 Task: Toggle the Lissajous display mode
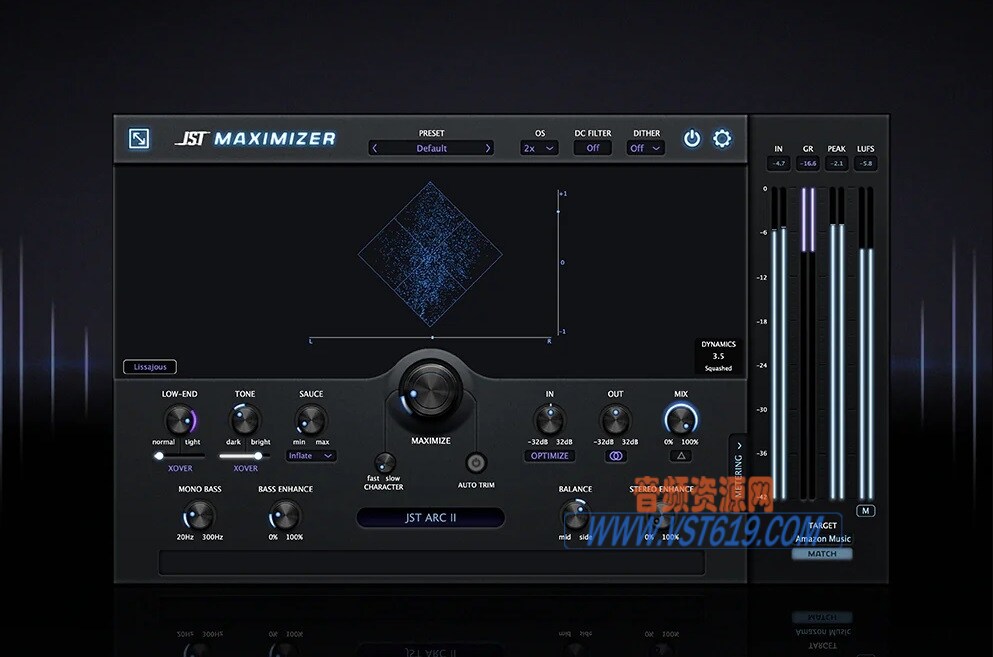[x=149, y=366]
